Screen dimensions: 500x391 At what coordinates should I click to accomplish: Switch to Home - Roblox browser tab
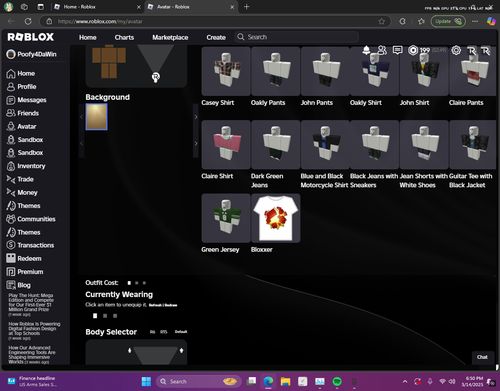coord(97,7)
